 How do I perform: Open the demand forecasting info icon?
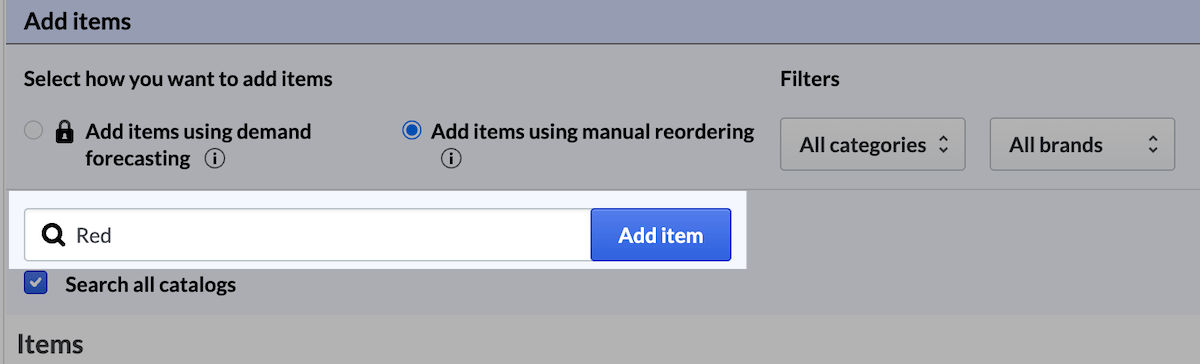coord(212,158)
